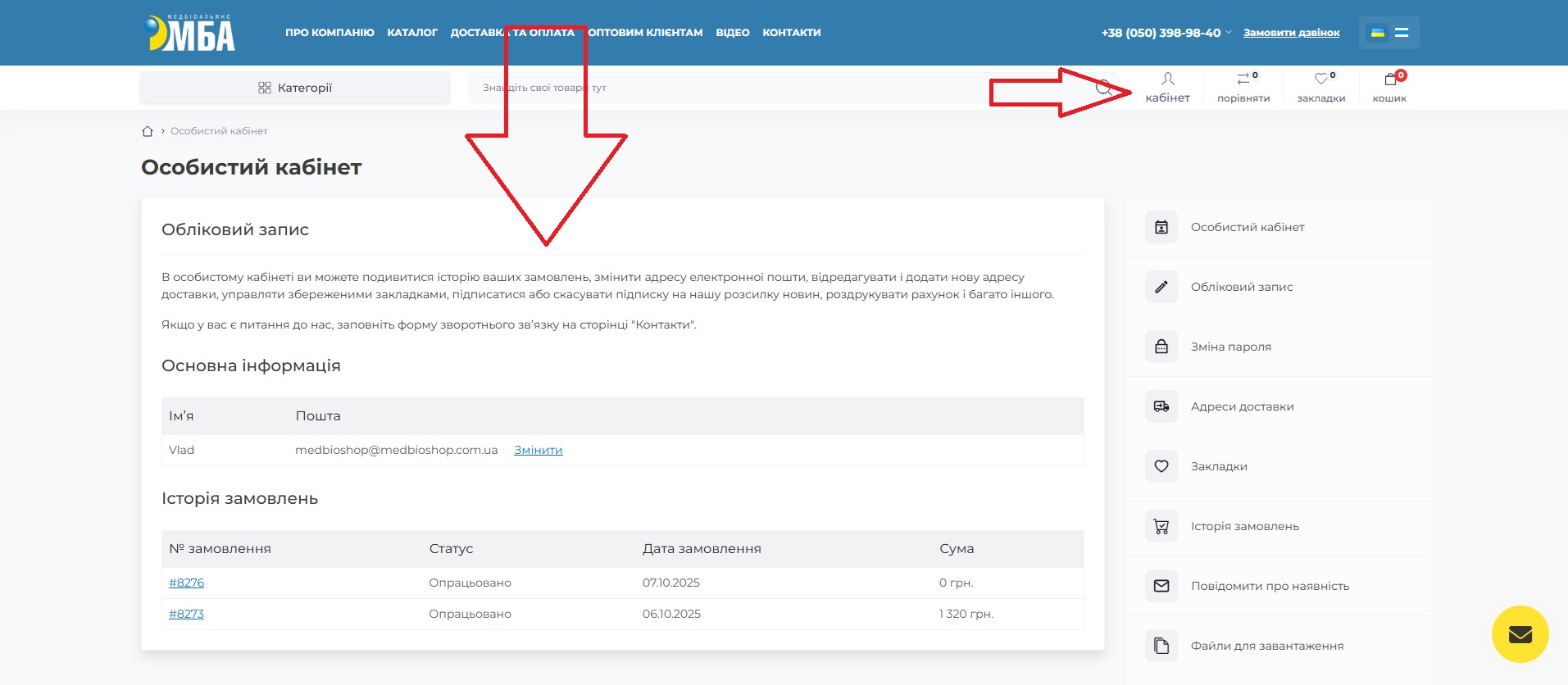Click the Замовити дзвінок link
The image size is (1568, 685).
(1291, 33)
